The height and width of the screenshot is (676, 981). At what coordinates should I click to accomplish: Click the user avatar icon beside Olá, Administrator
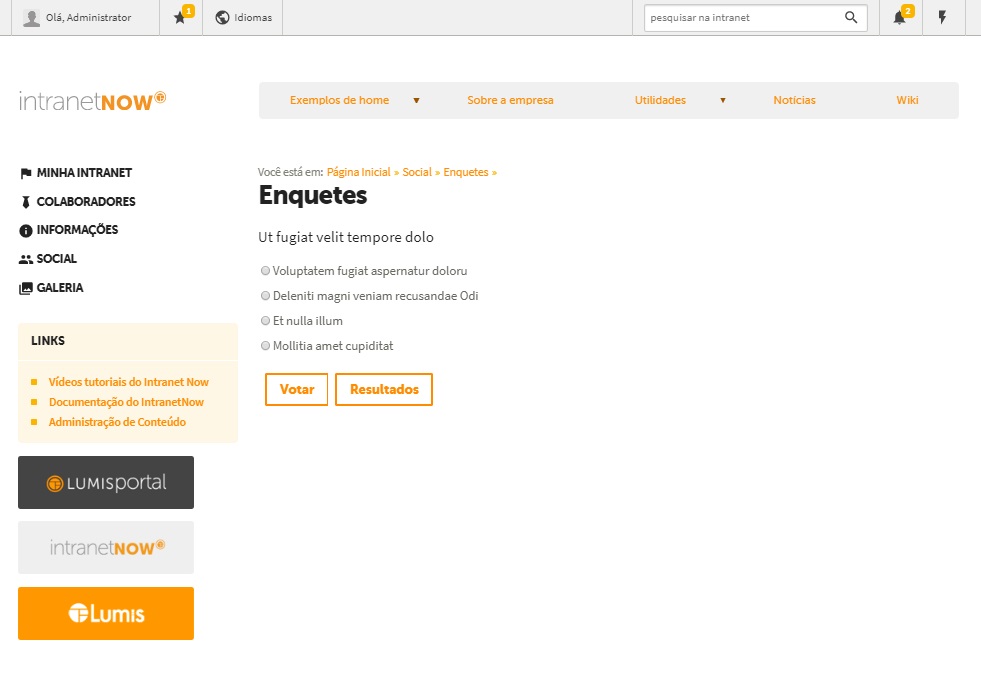pos(31,18)
